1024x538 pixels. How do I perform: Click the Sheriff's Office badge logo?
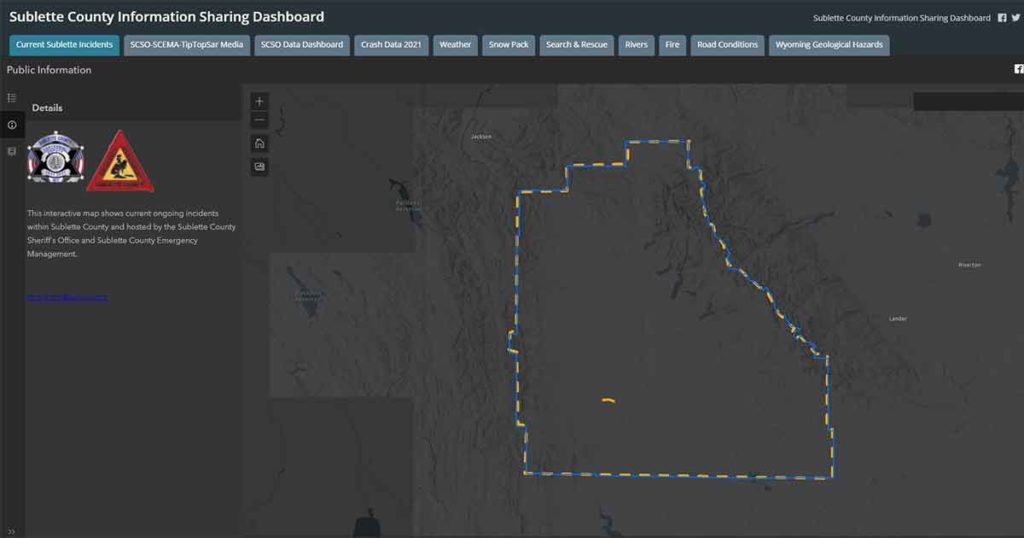(x=56, y=157)
